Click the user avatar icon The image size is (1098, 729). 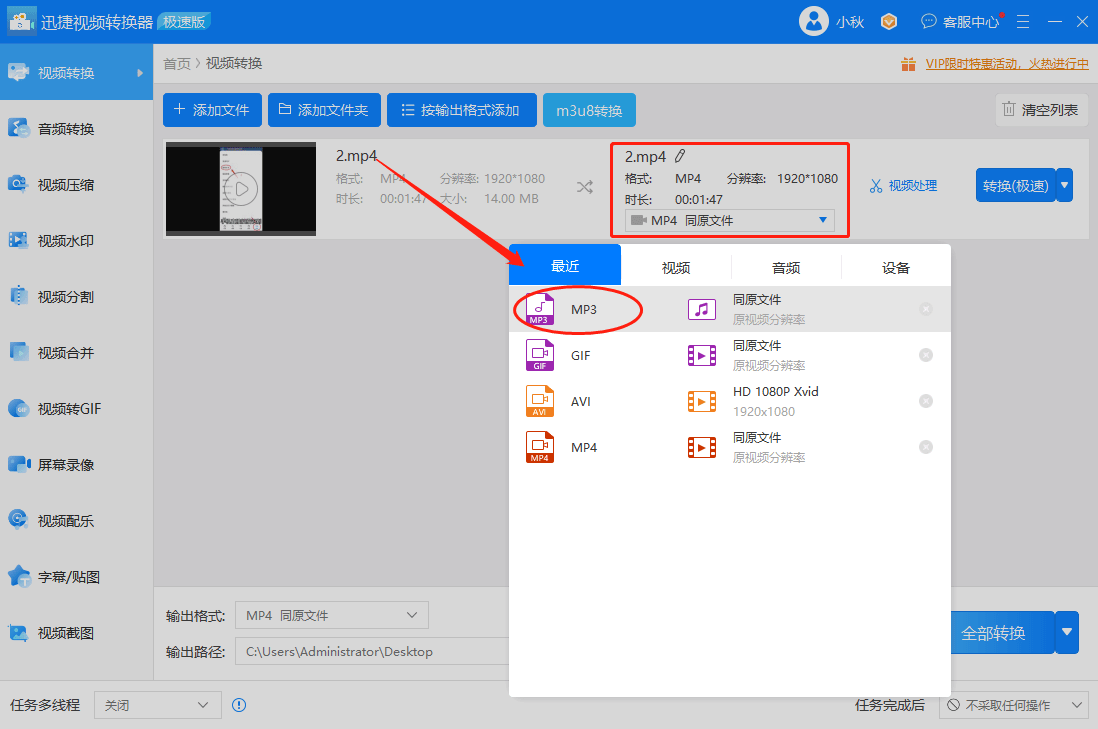[814, 22]
